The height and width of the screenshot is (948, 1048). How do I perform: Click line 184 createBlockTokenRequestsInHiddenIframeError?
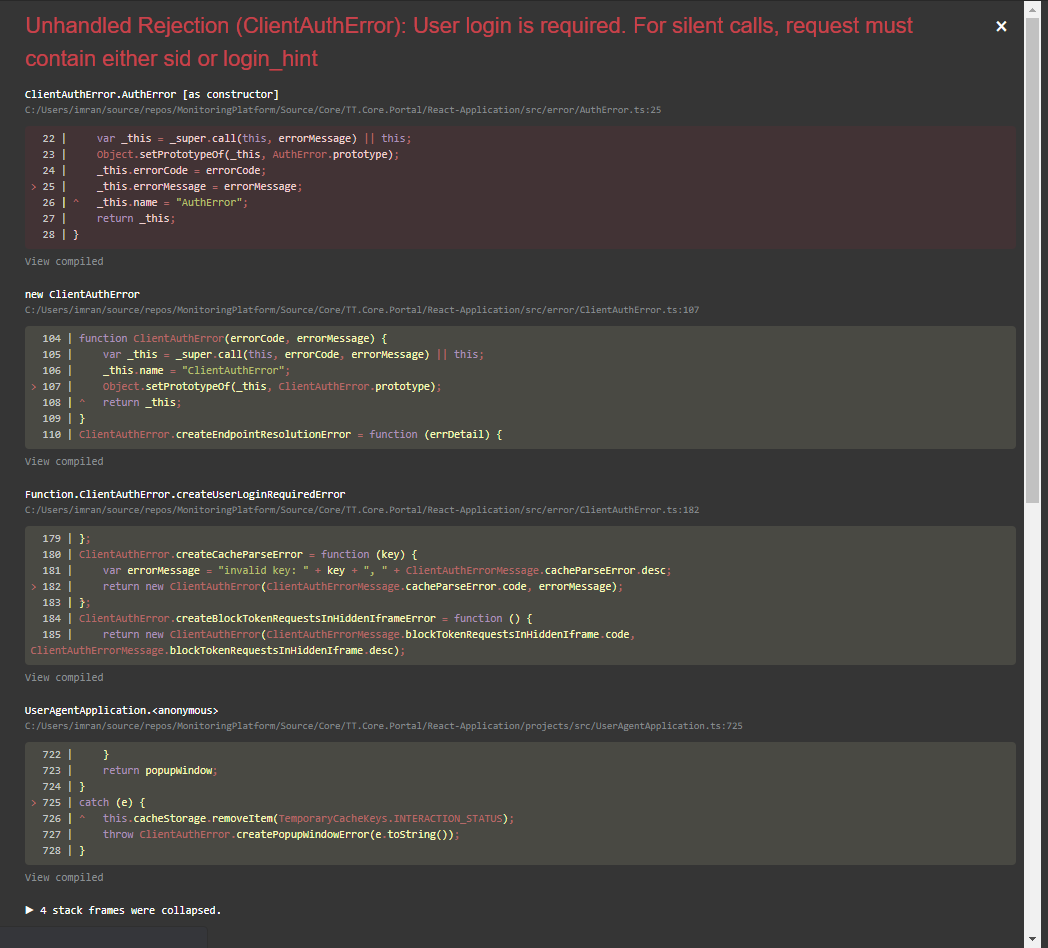pyautogui.click(x=305, y=618)
